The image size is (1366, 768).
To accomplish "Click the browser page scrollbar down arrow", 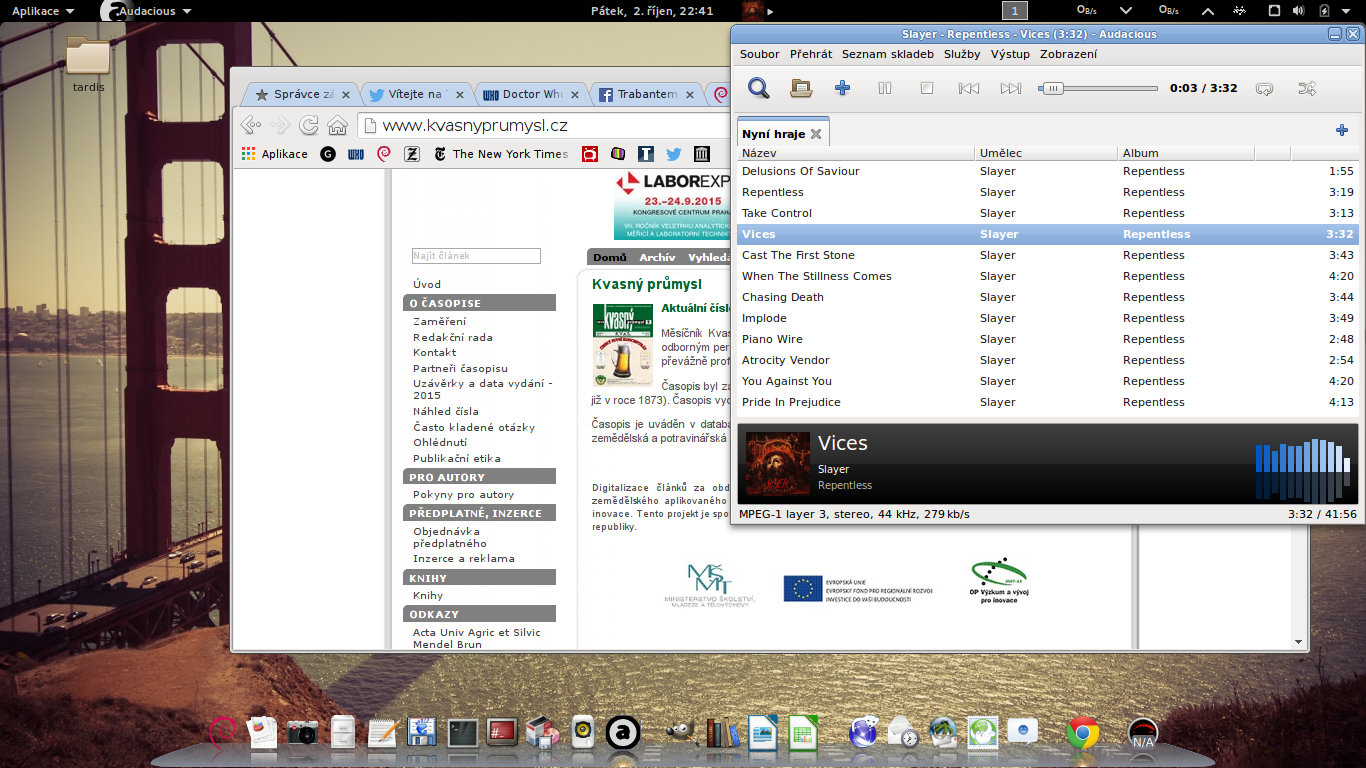I will 1299,642.
